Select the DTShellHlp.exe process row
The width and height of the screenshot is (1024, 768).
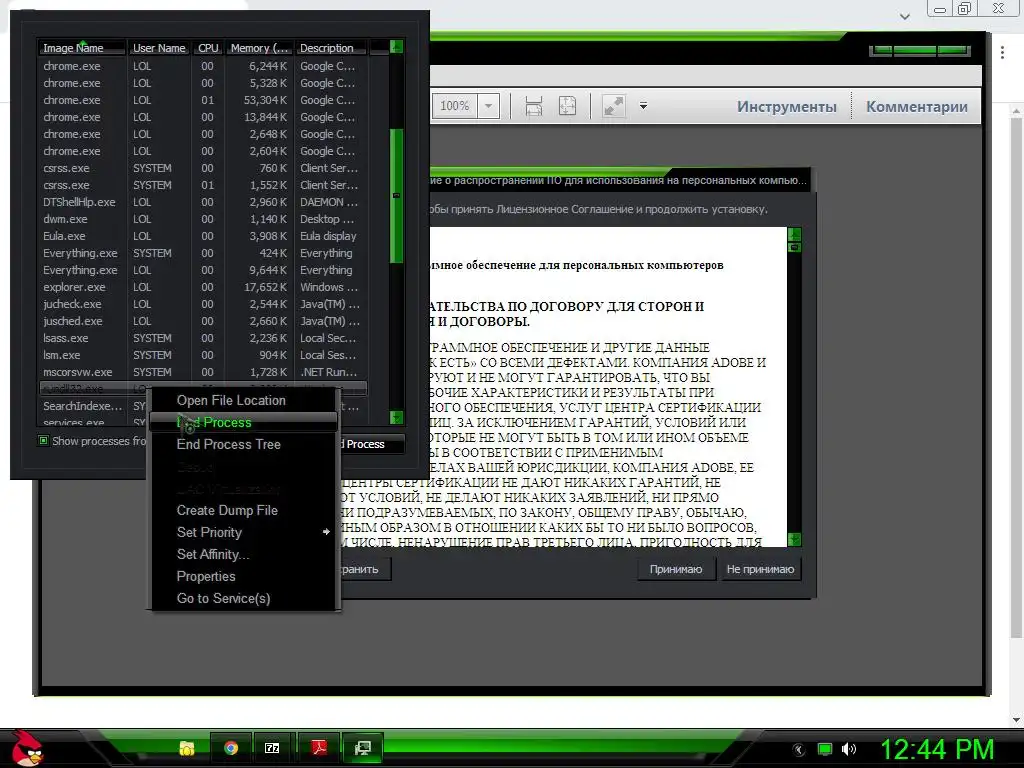point(202,202)
